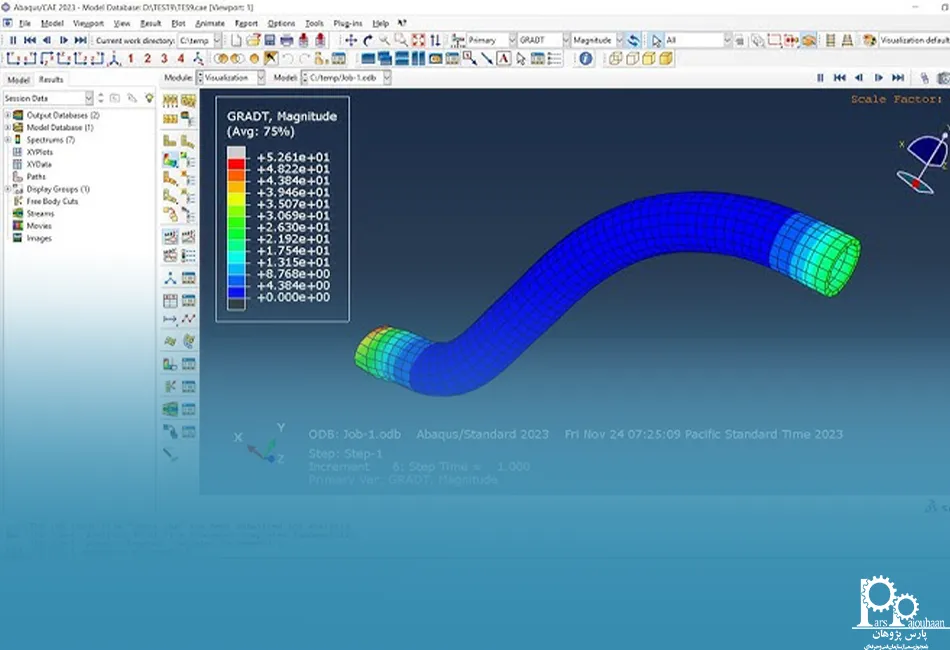The width and height of the screenshot is (950, 650).
Task: Jump to last frame in right-side playback bar
Action: coord(898,78)
